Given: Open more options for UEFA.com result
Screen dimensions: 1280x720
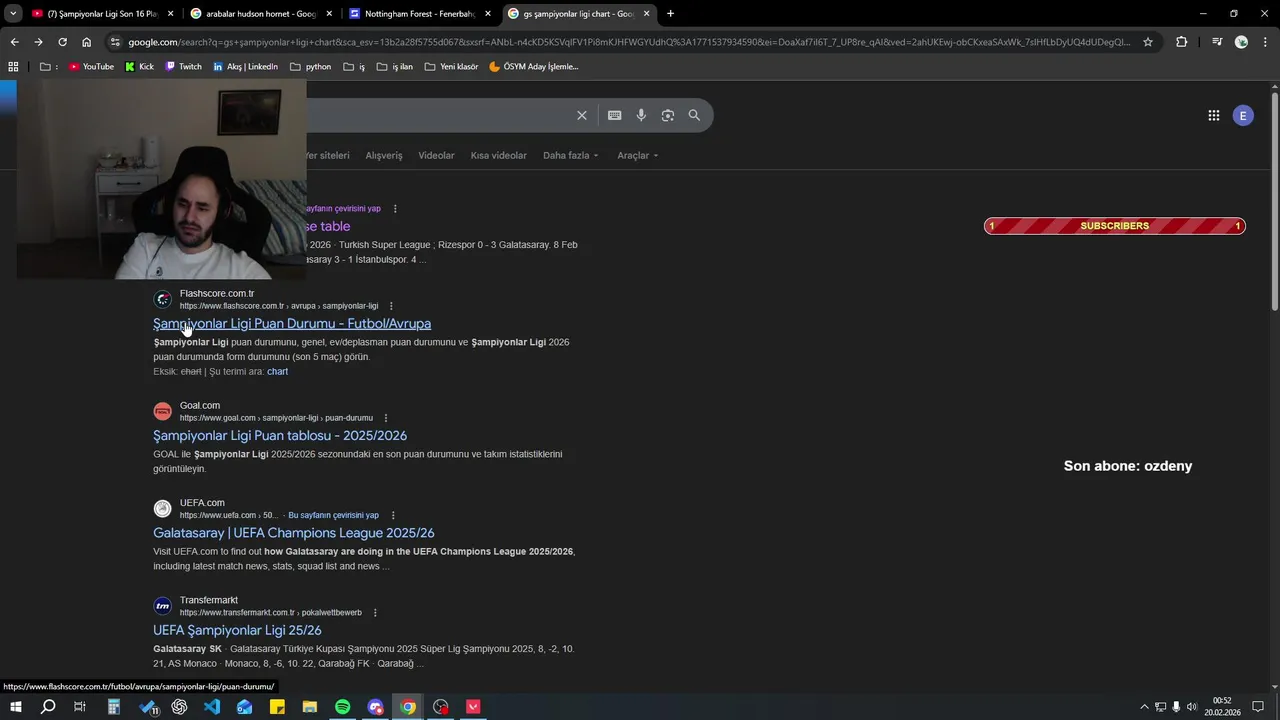Looking at the screenshot, I should pos(392,515).
